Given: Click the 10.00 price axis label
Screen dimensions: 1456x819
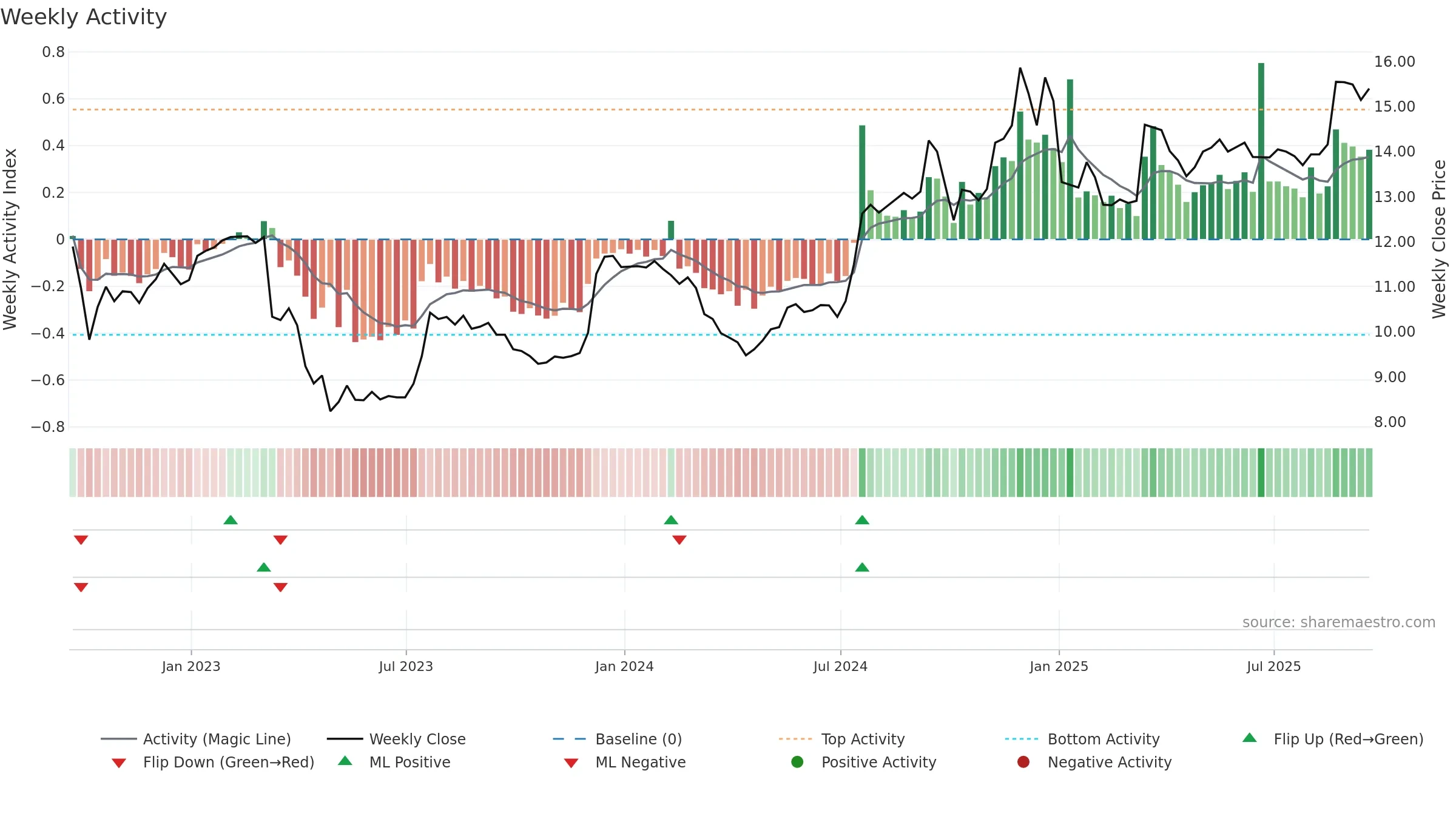Looking at the screenshot, I should [1395, 332].
